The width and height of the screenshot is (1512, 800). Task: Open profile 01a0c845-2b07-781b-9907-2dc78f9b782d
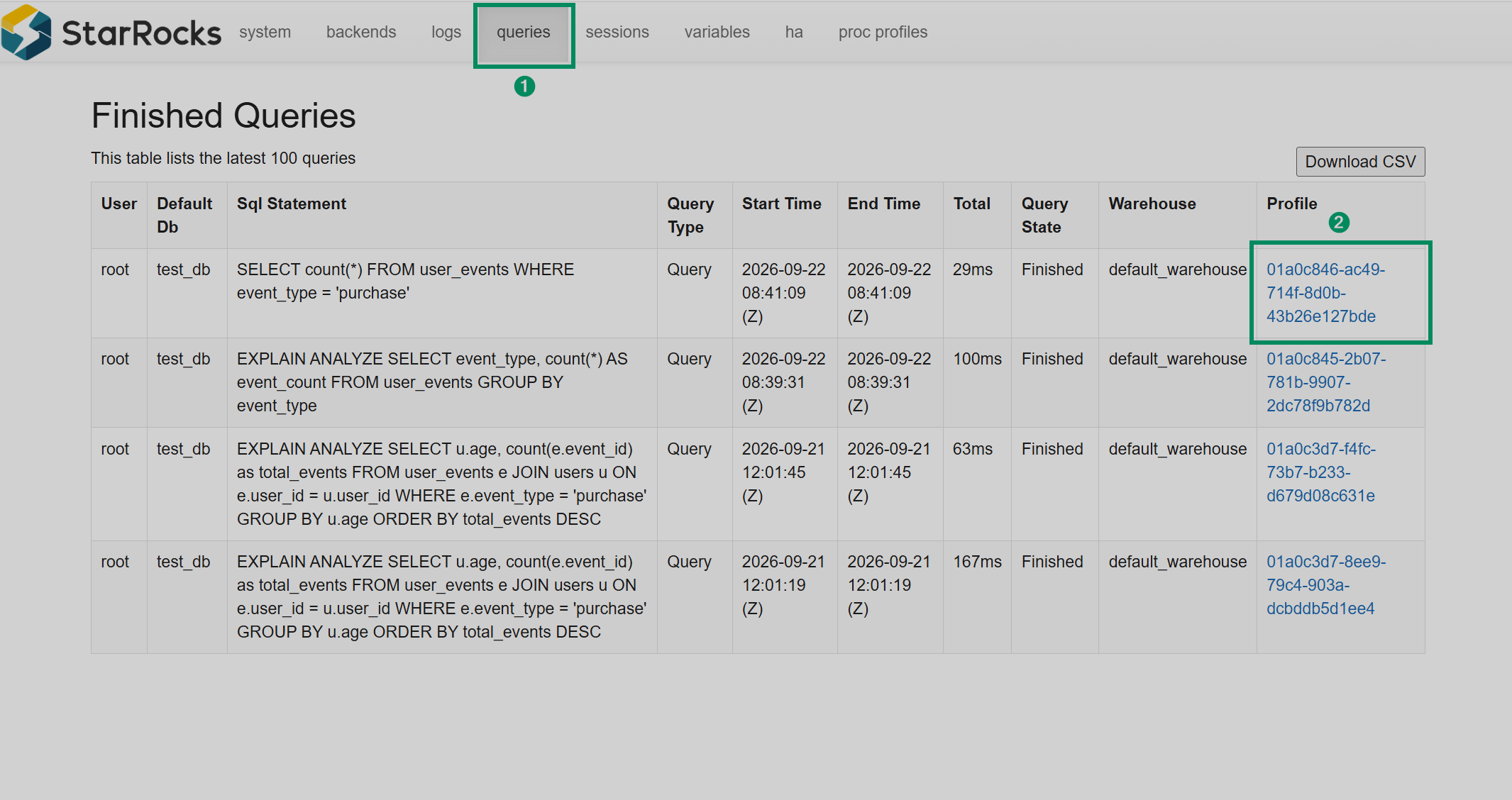coord(1325,382)
